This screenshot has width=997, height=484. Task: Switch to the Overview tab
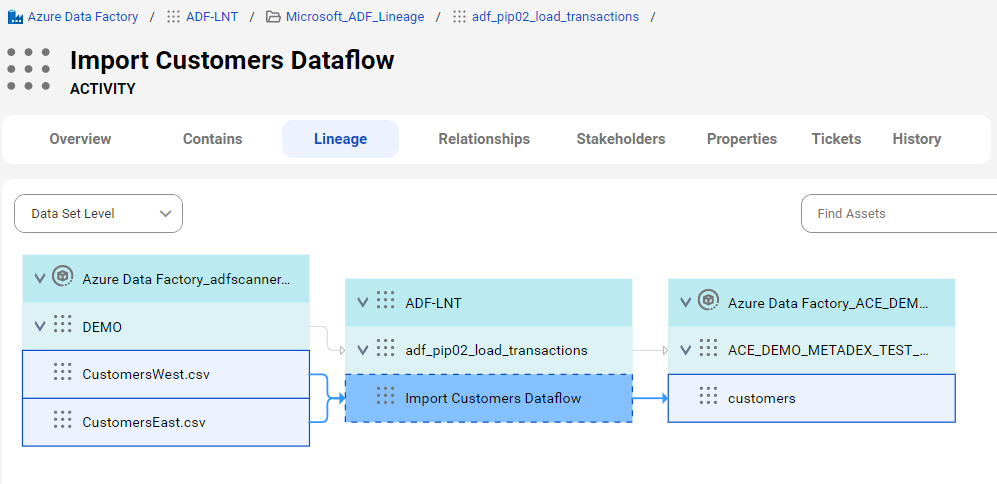coord(80,139)
